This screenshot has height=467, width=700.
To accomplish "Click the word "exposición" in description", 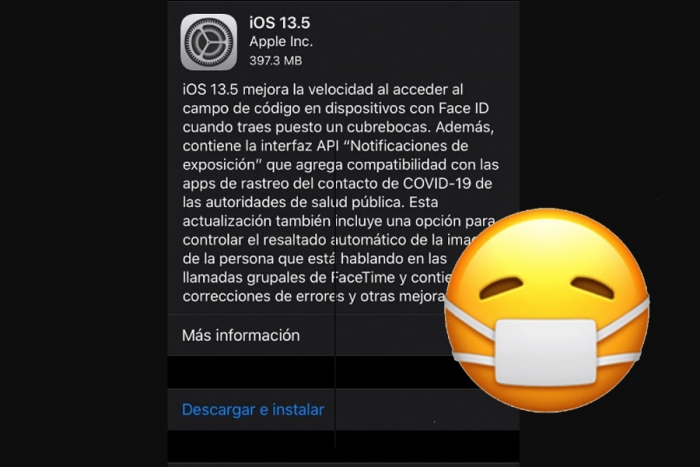I will click(x=221, y=165).
